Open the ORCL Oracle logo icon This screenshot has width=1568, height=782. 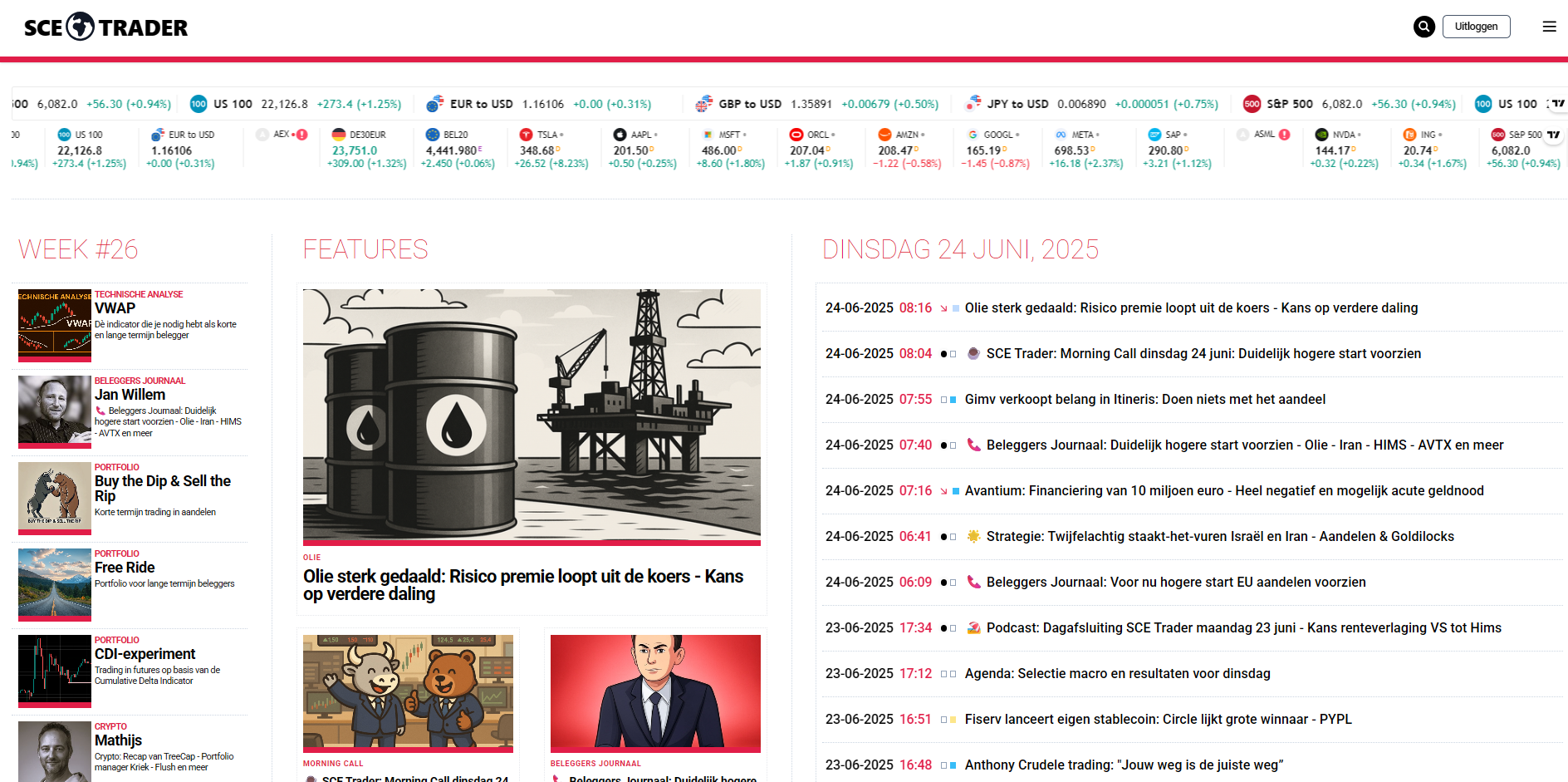796,135
